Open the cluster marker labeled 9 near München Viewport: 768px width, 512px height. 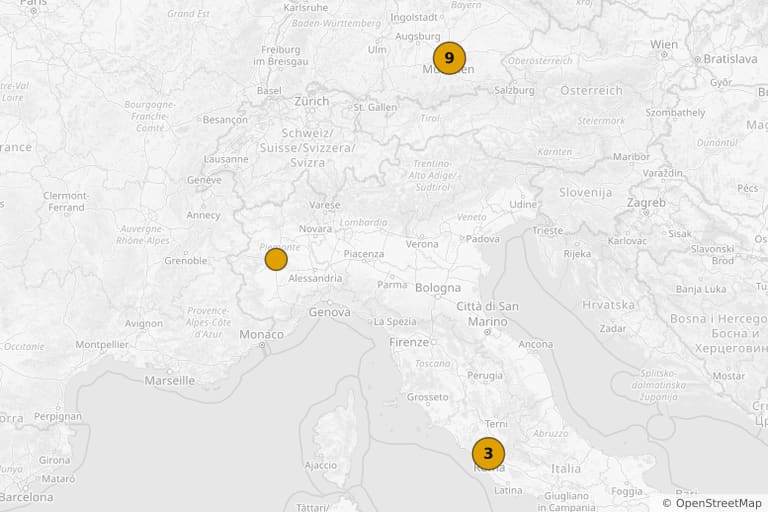449,58
